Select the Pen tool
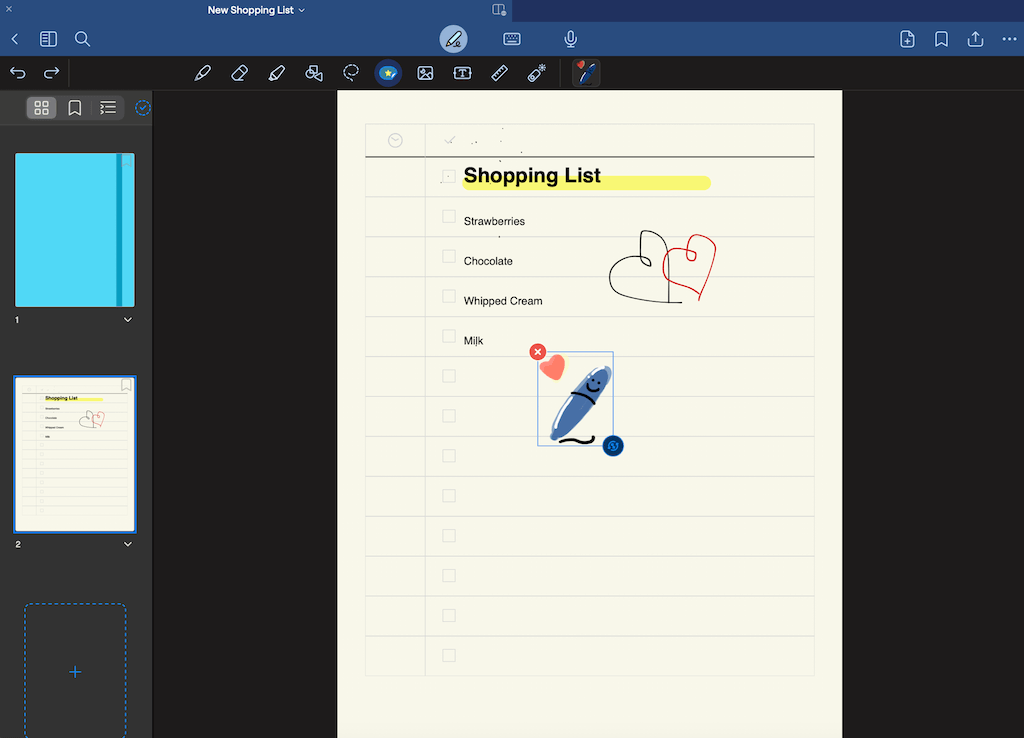This screenshot has width=1024, height=738. 203,72
